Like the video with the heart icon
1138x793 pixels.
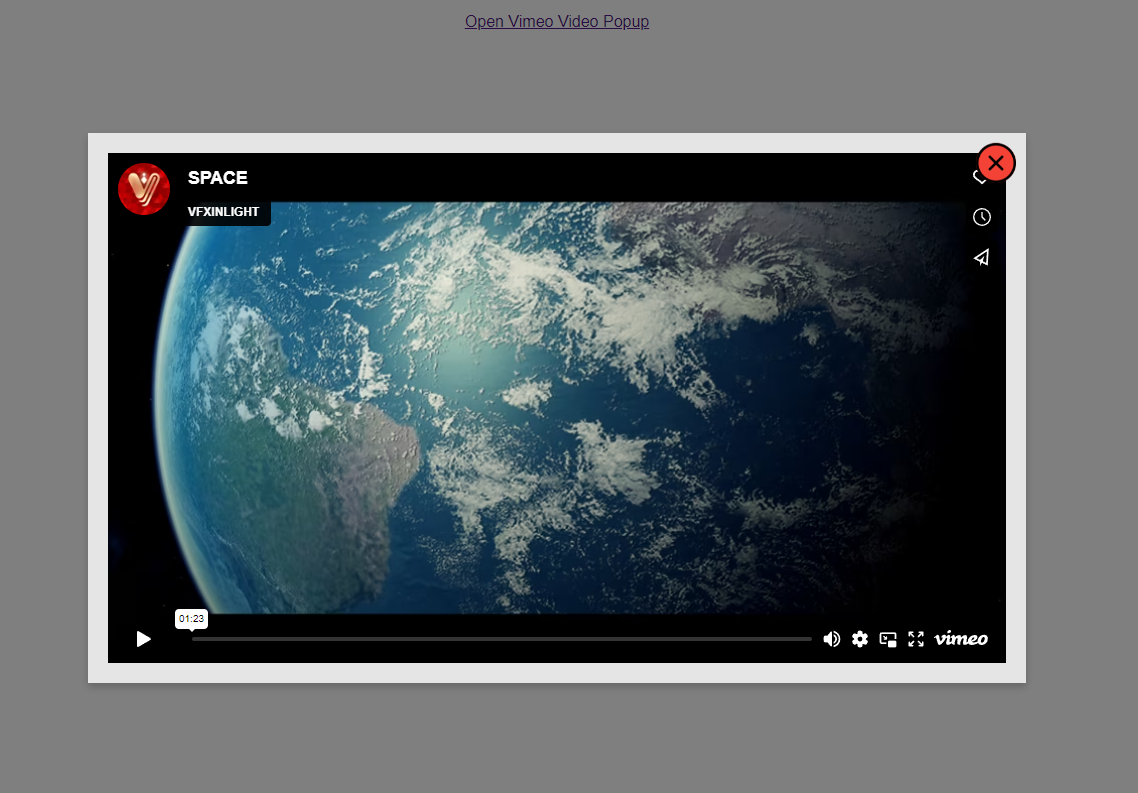pyautogui.click(x=979, y=177)
